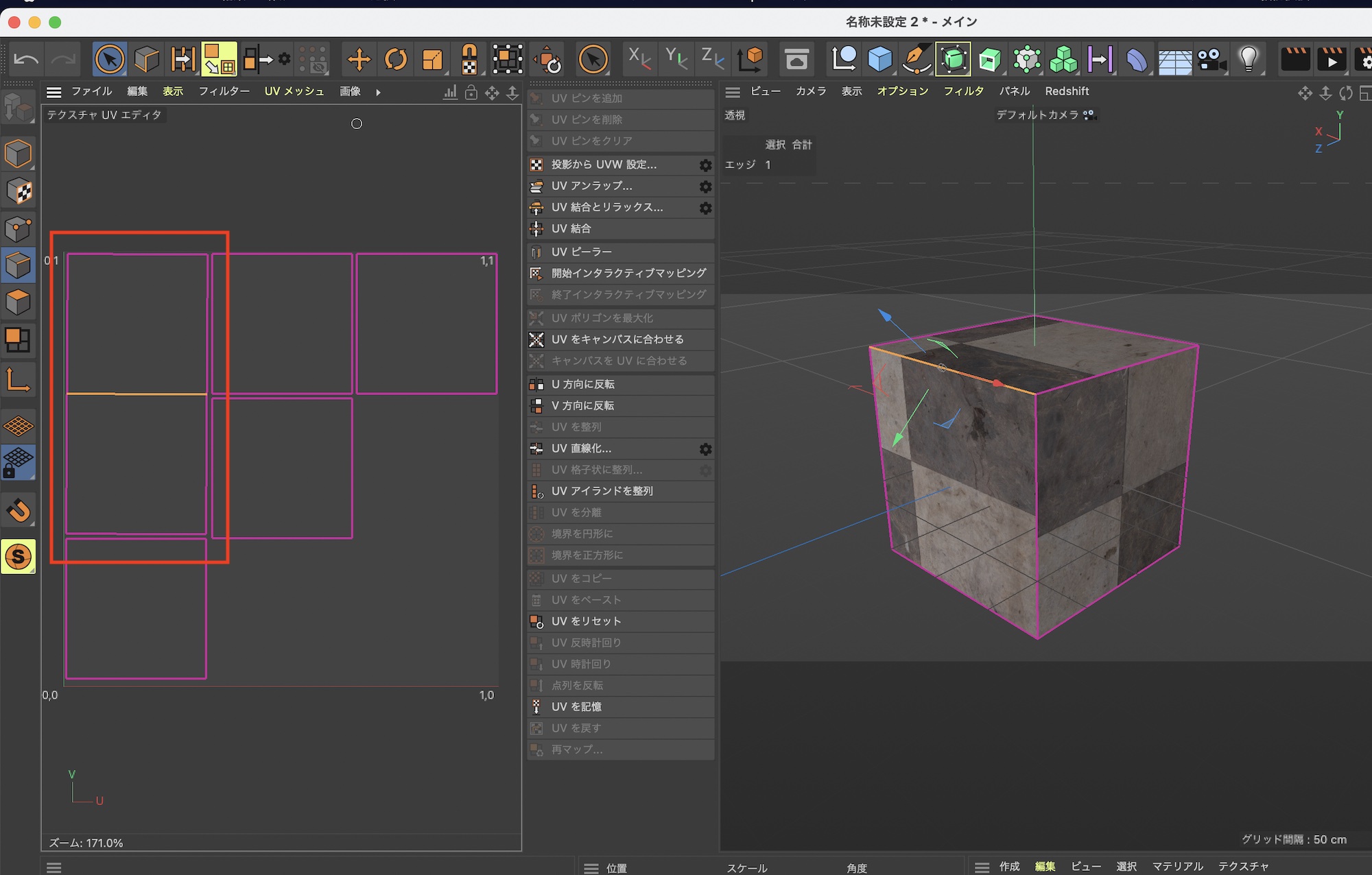Select the Rotate tool
This screenshot has width=1372, height=875.
tap(396, 60)
